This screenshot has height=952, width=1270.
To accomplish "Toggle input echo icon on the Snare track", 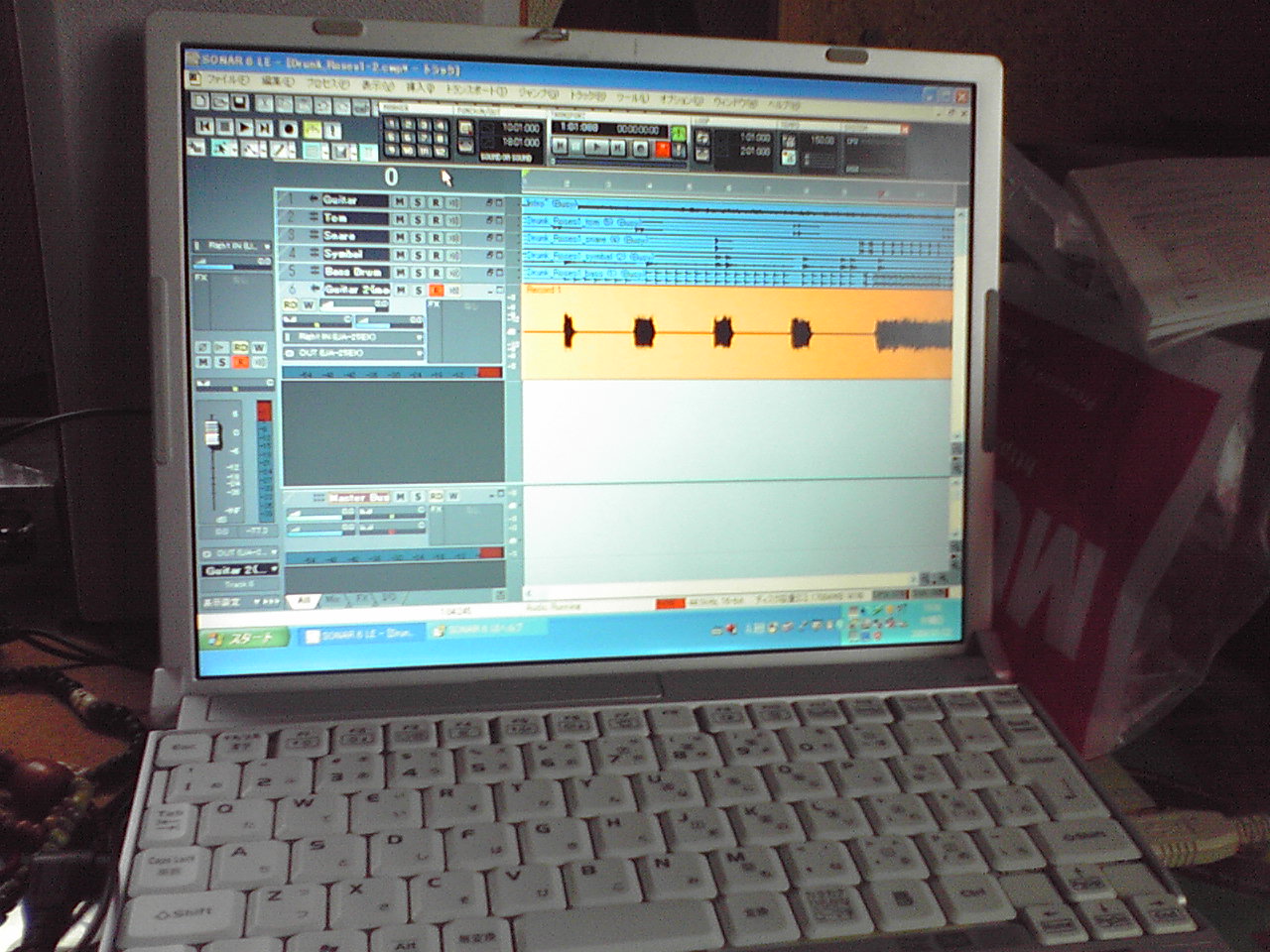I will [454, 237].
